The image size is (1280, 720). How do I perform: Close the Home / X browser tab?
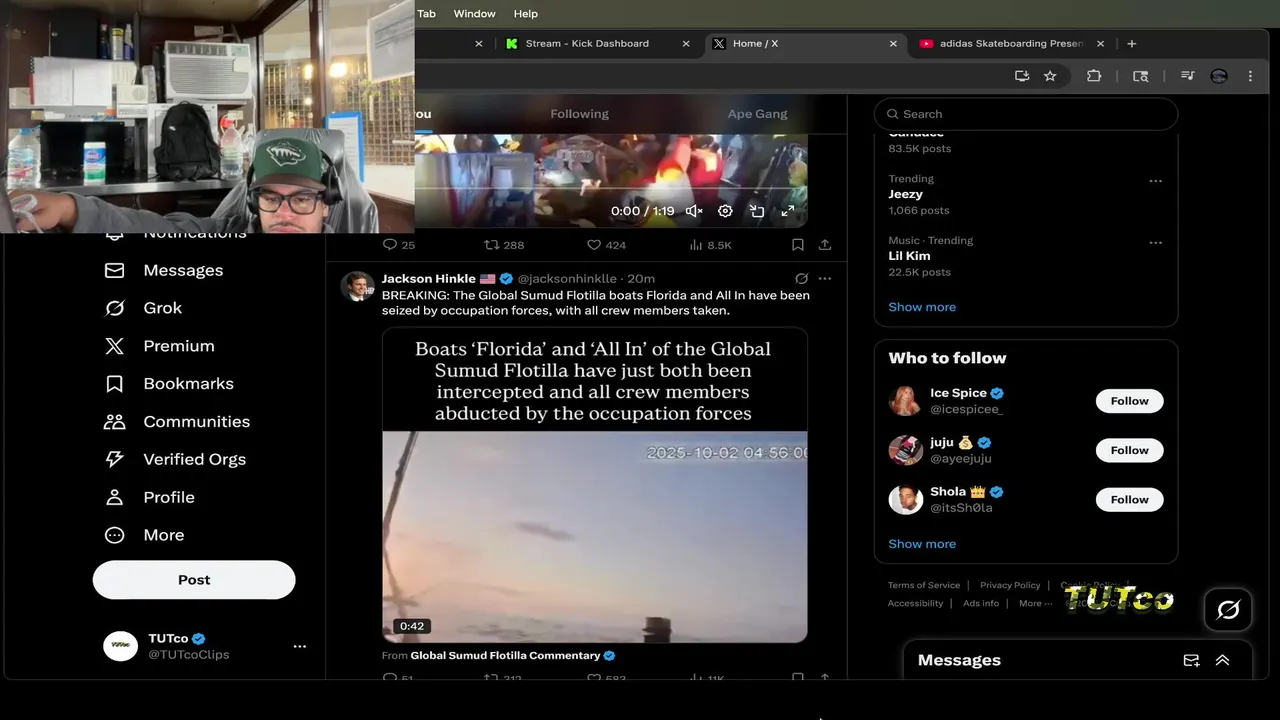click(893, 44)
